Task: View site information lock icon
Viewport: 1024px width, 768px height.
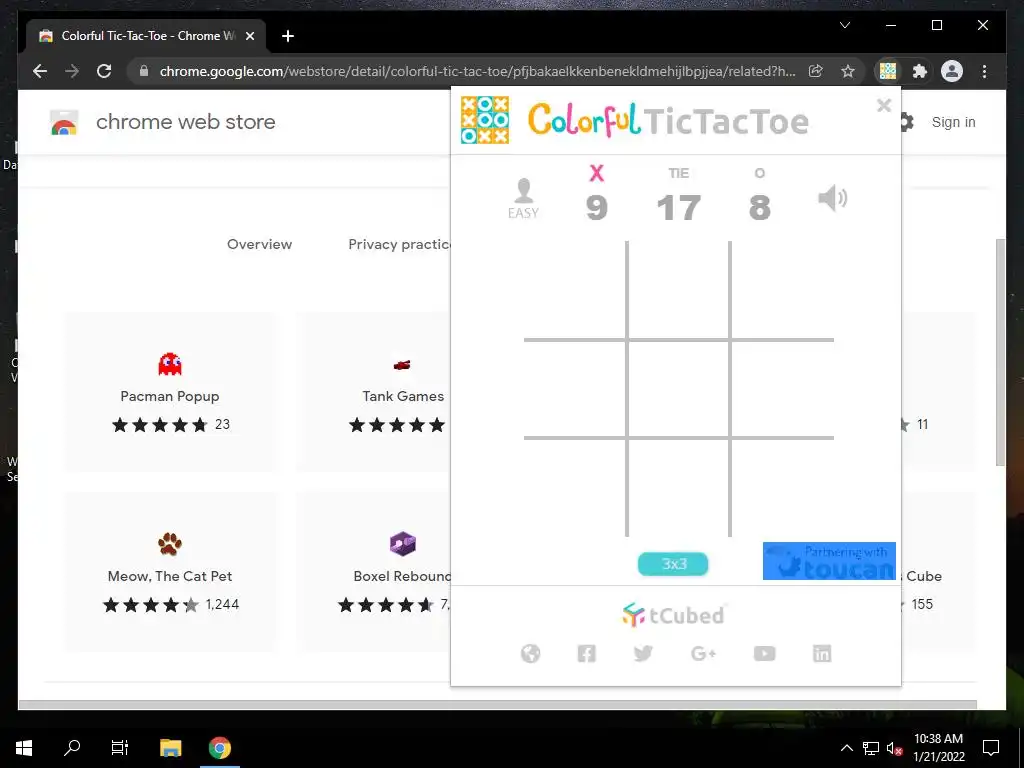Action: 144,71
